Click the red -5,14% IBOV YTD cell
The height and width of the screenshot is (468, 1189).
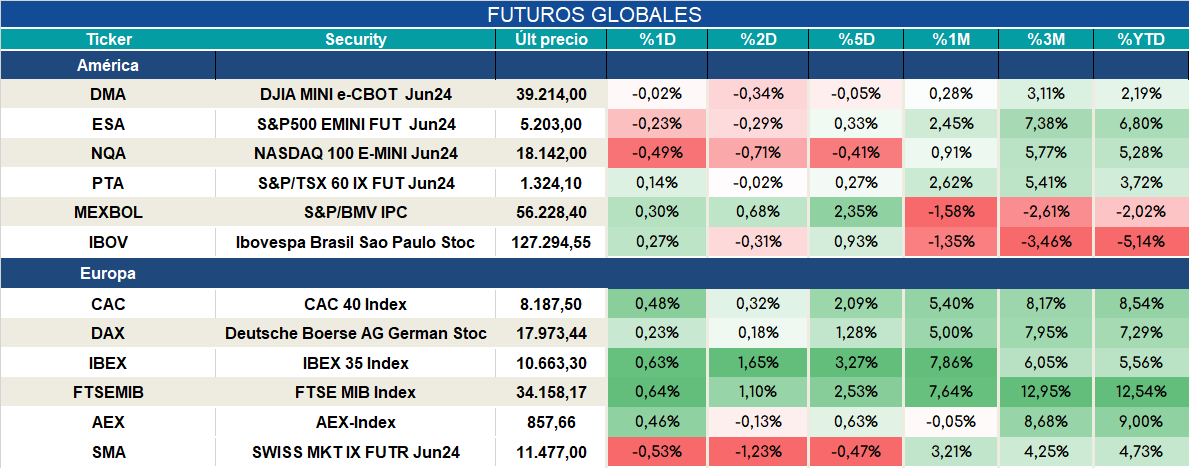point(1141,243)
